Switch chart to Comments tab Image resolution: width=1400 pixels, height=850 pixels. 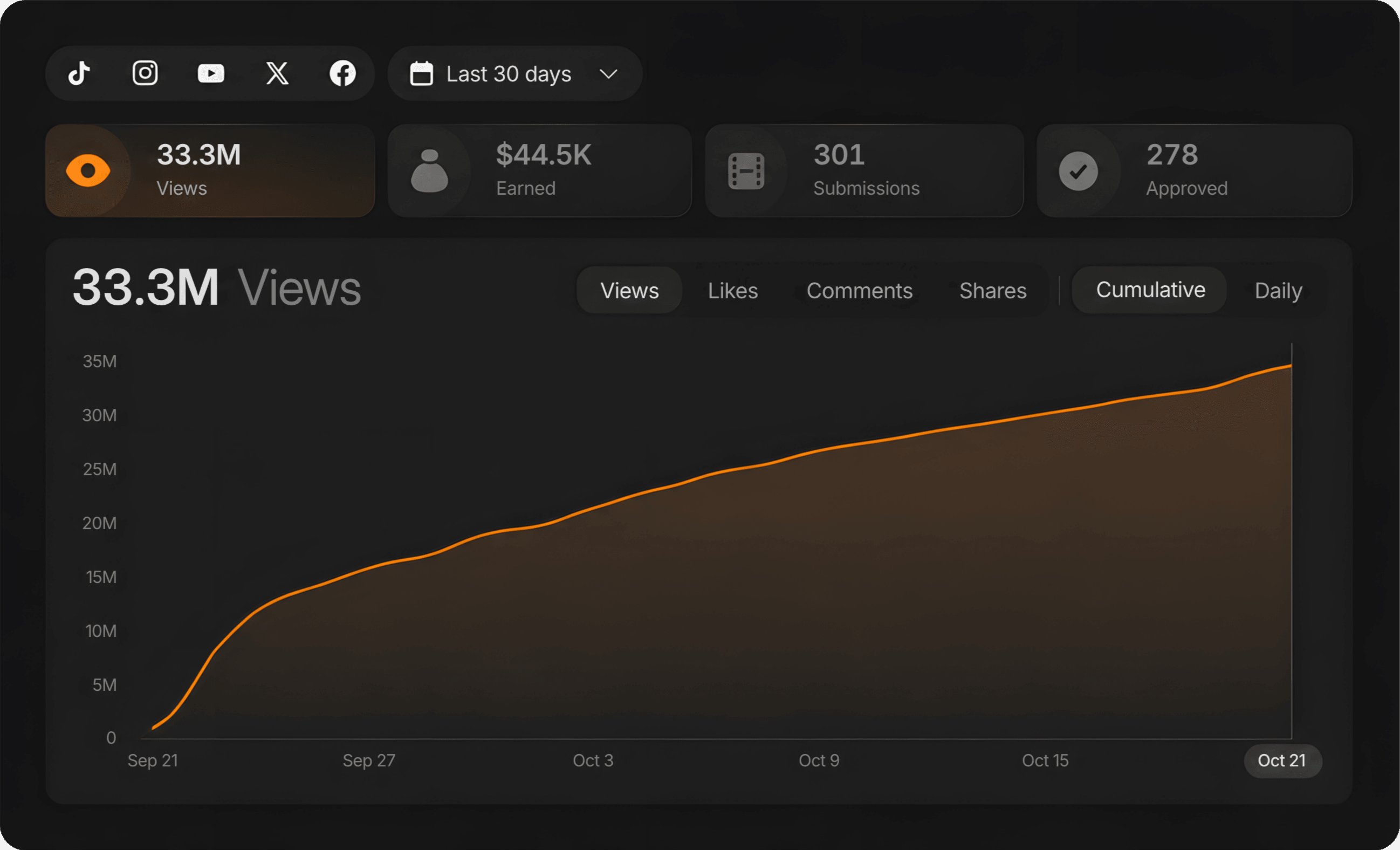coord(860,290)
